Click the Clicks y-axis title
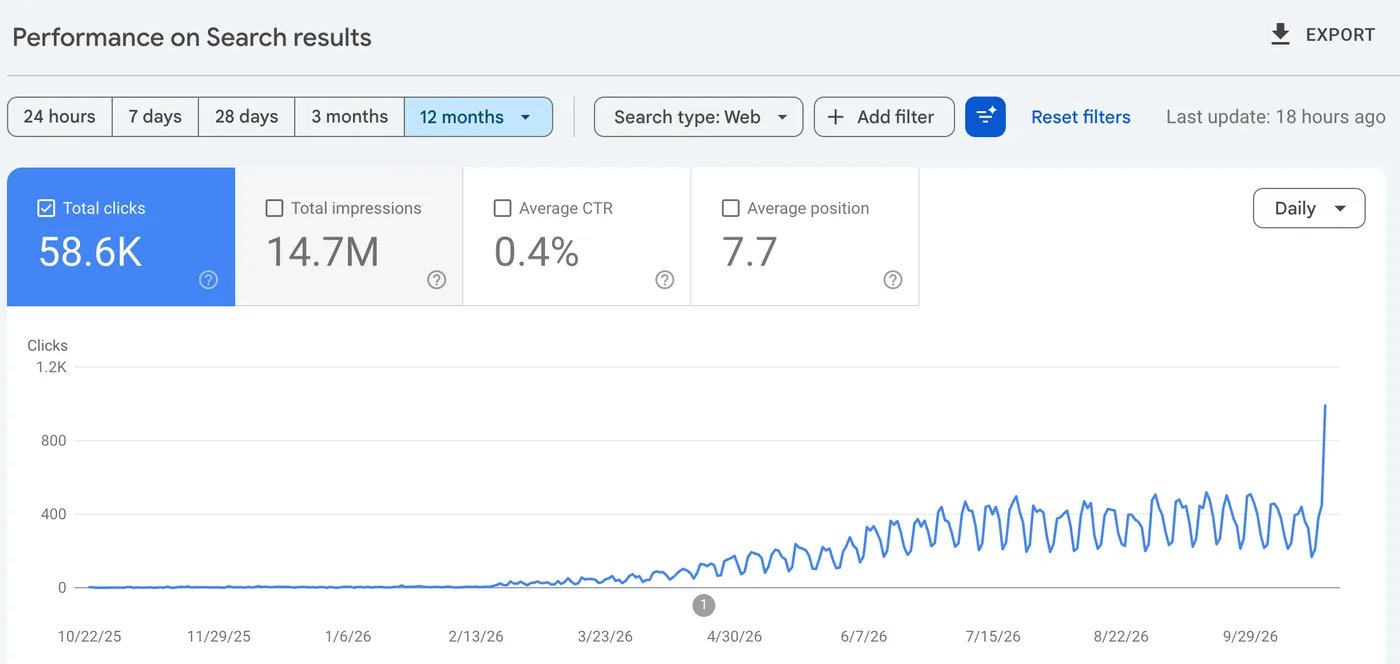1400x664 pixels. point(47,345)
